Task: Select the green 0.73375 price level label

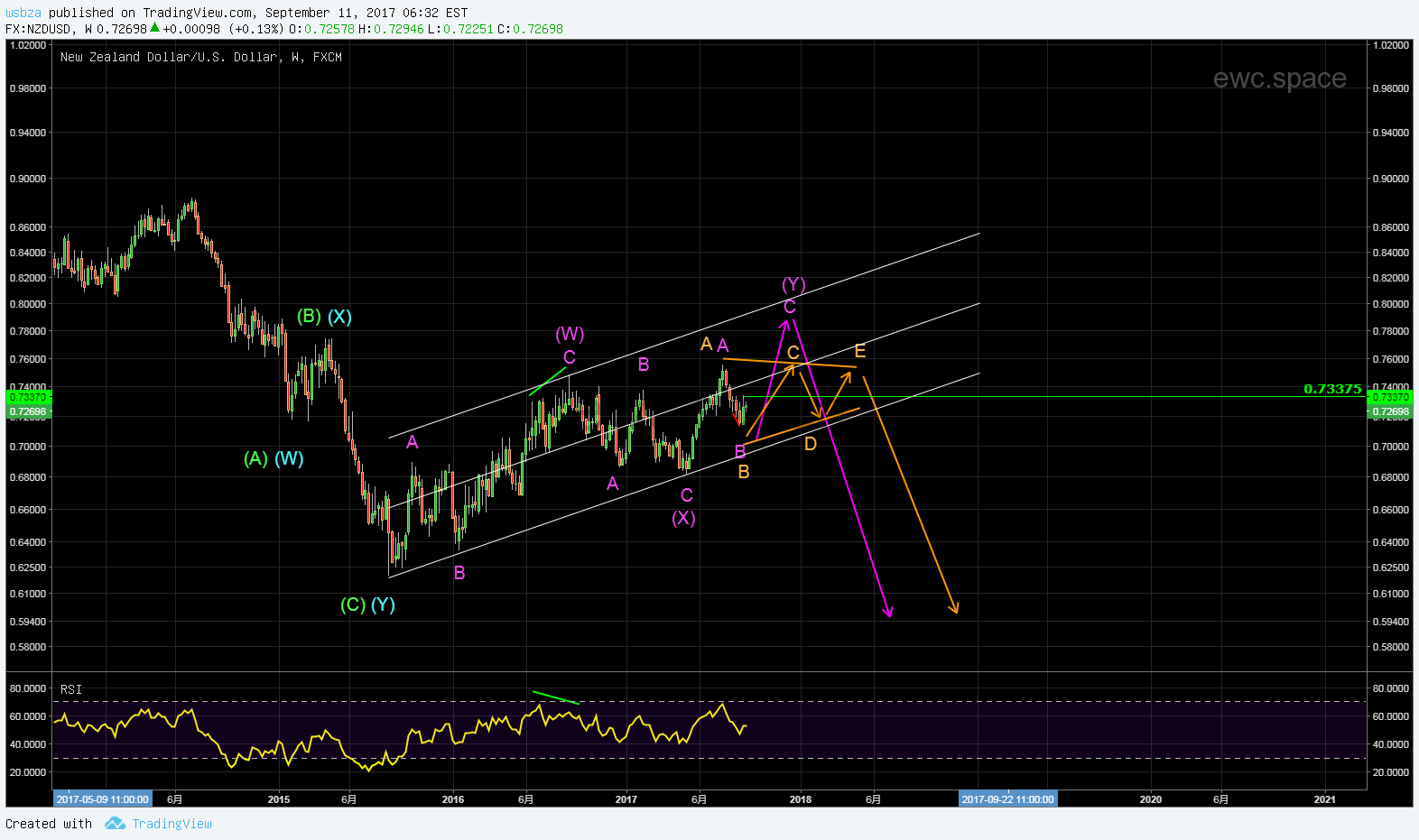Action: click(1332, 389)
